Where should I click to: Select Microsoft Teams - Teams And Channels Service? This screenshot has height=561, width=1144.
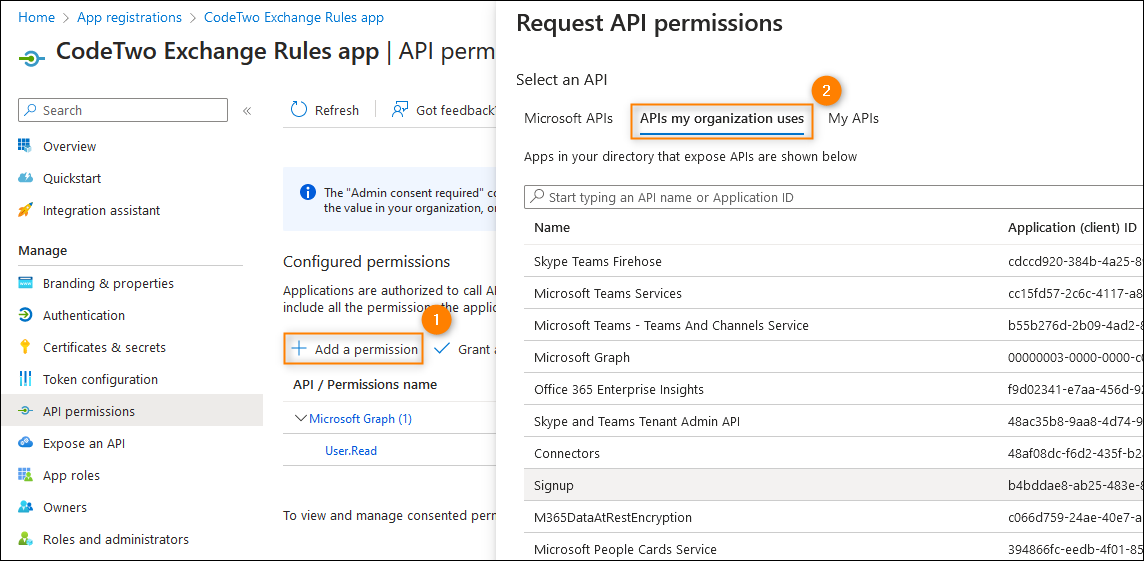click(834, 325)
